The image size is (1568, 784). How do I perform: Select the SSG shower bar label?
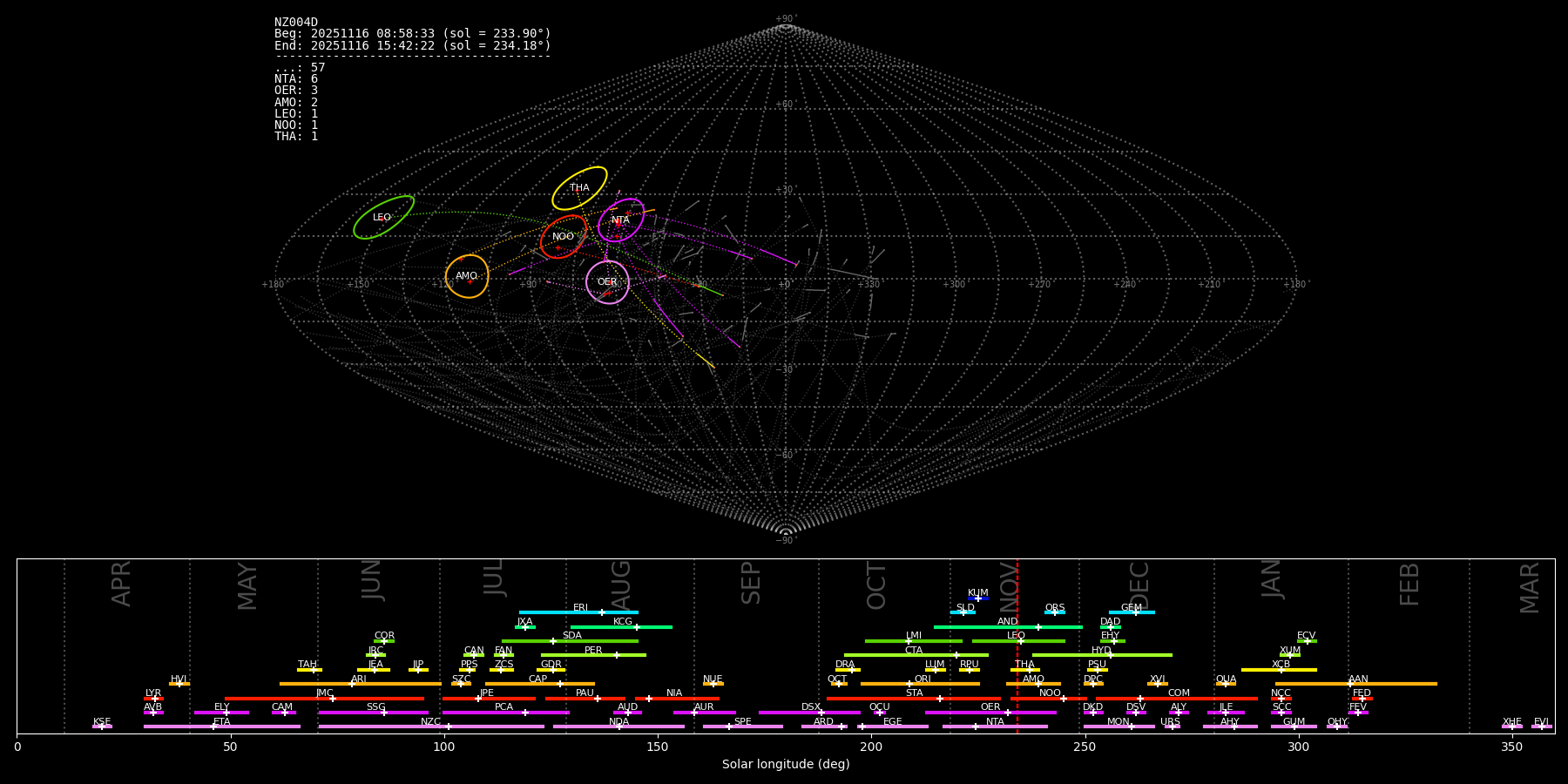375,707
